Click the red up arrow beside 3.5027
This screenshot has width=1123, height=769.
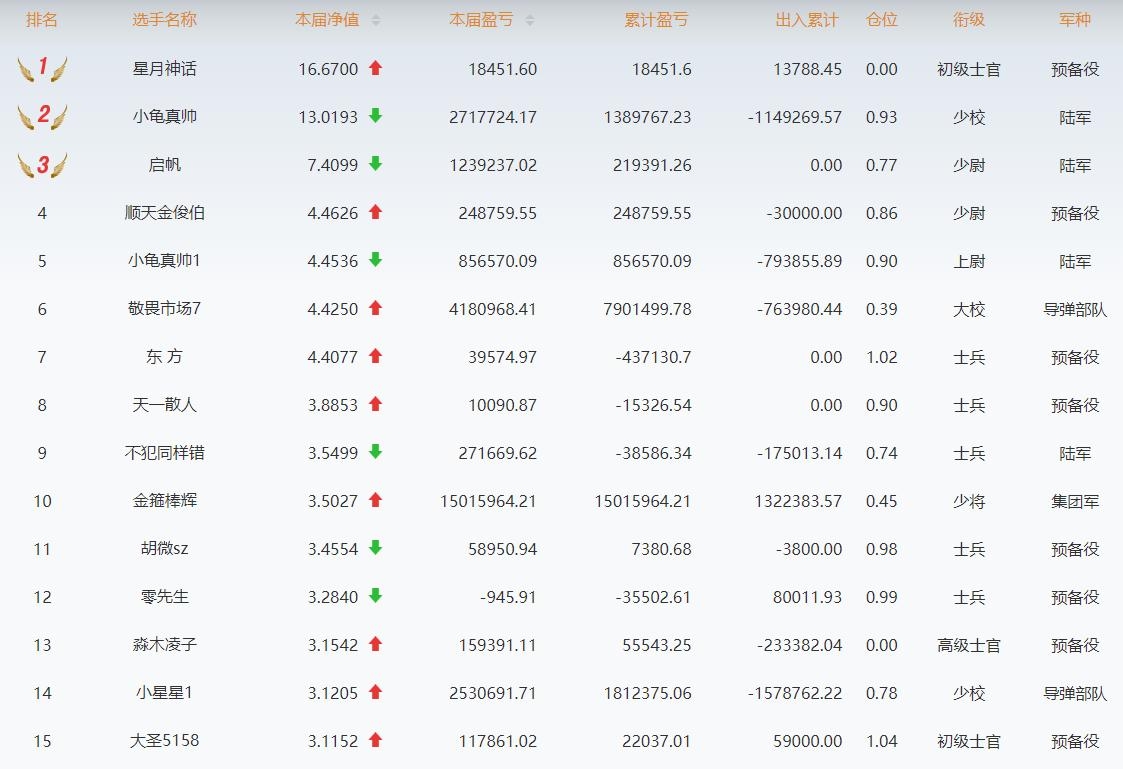point(375,500)
